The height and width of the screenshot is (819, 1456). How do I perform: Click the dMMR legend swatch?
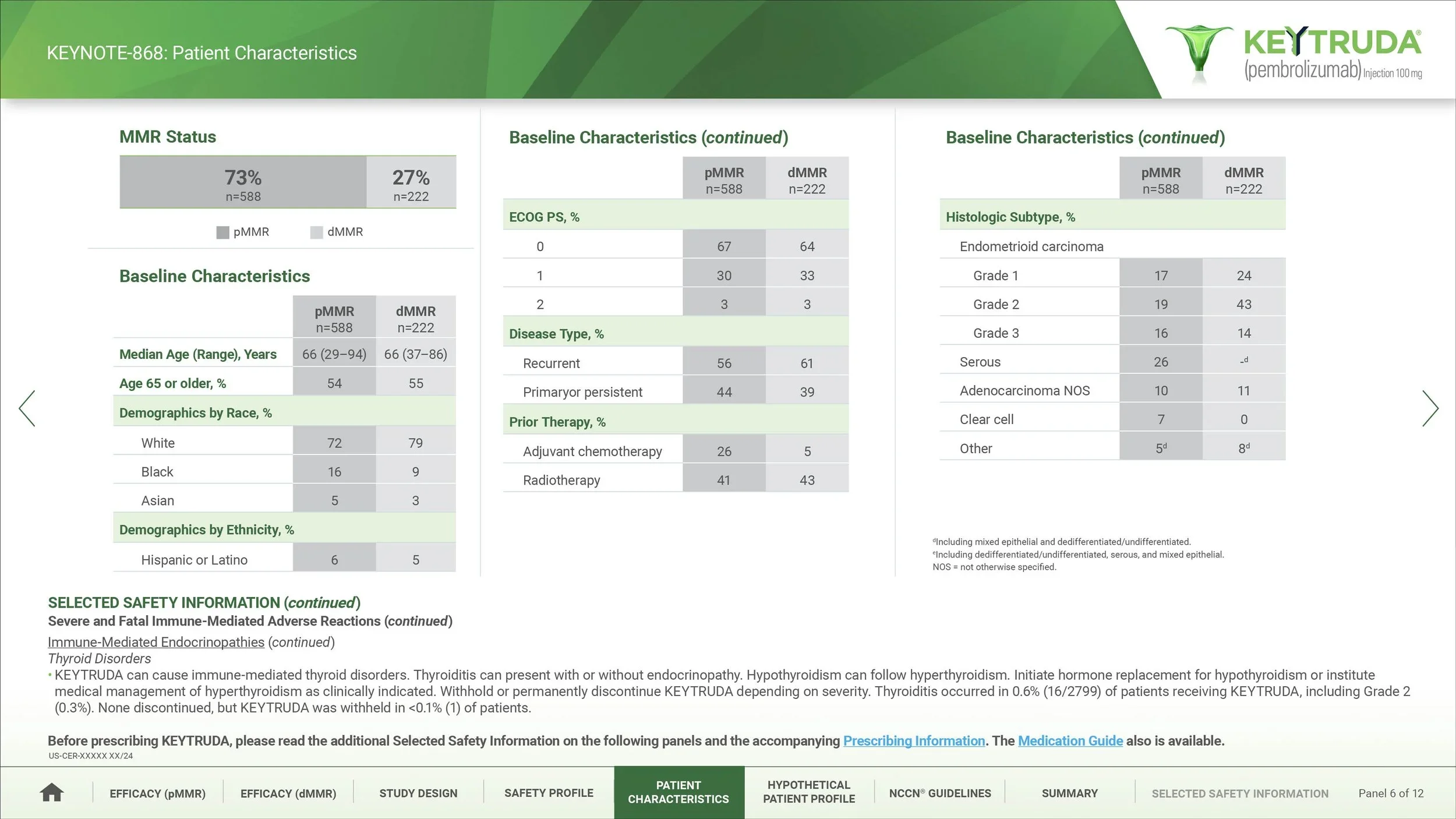click(316, 232)
